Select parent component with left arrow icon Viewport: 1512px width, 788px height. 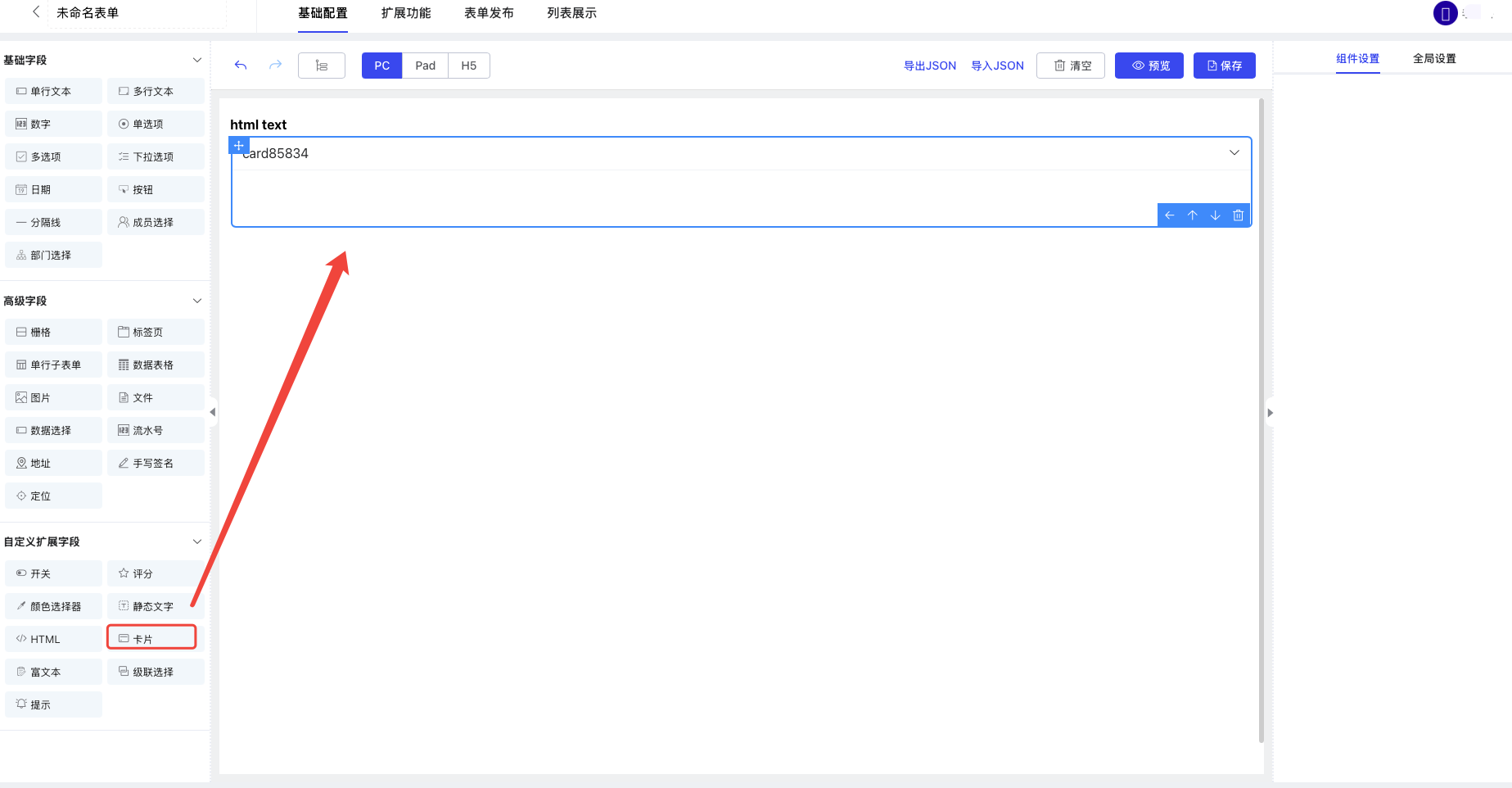point(1169,215)
